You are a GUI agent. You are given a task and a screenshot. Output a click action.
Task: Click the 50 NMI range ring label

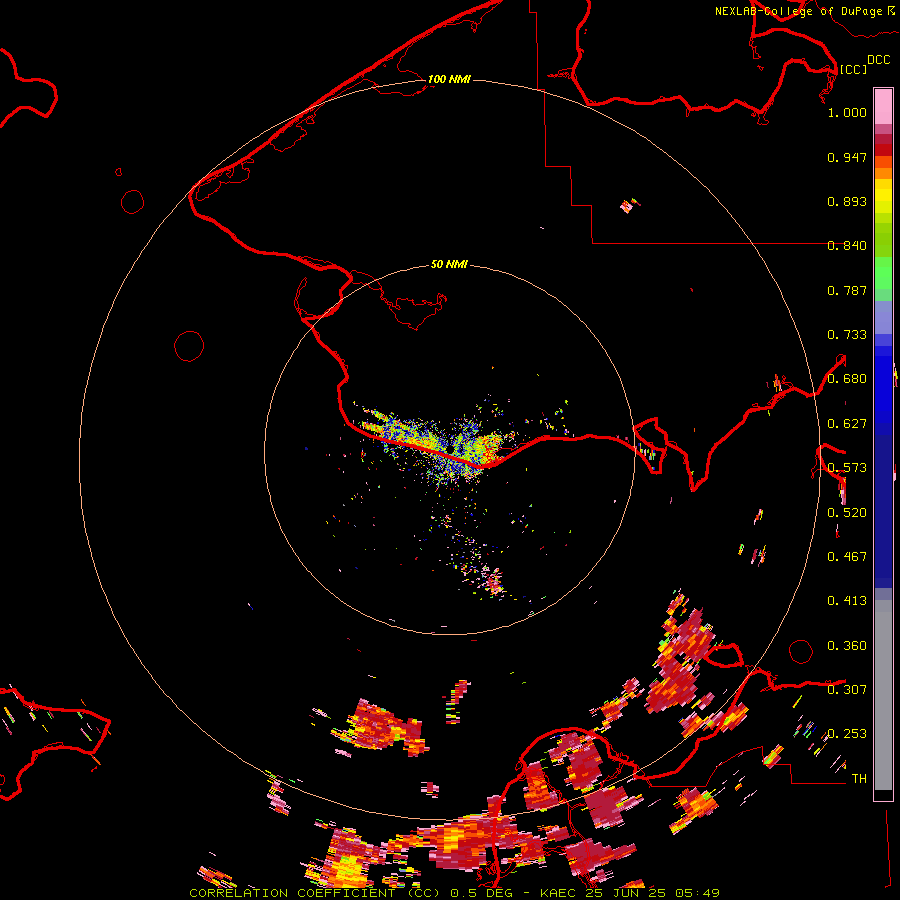tap(449, 264)
